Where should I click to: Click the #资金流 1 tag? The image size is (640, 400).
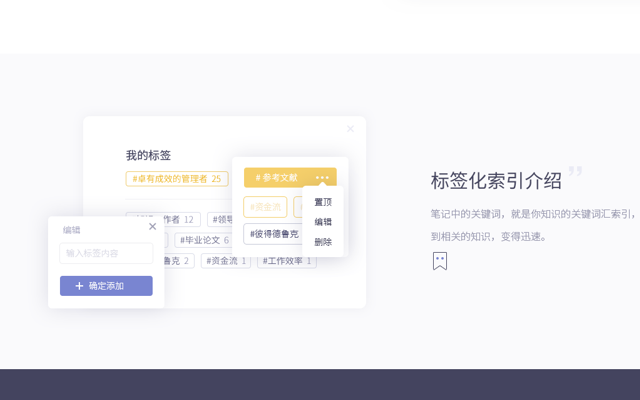point(226,261)
